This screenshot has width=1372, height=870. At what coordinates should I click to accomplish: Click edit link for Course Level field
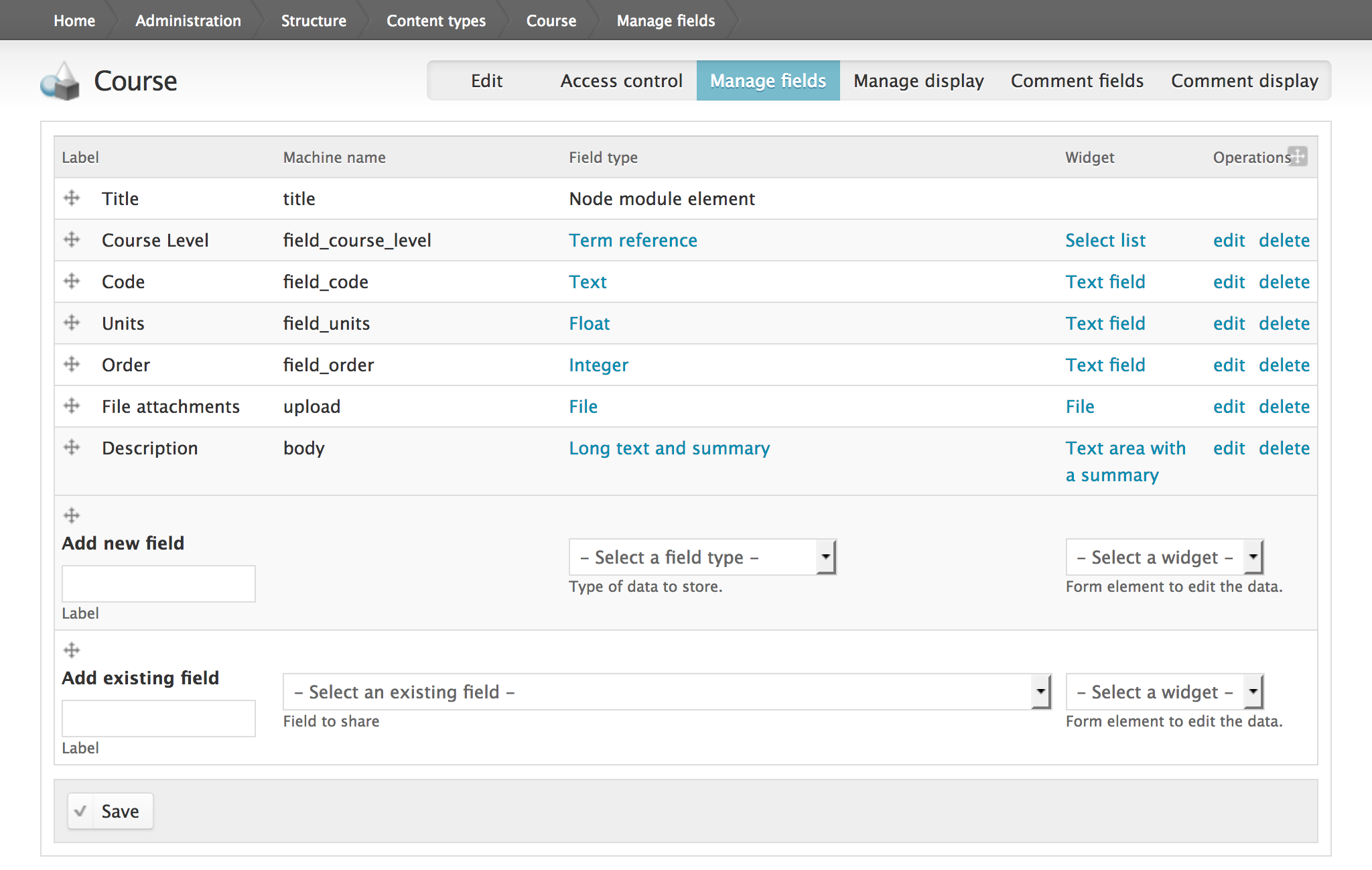coord(1229,240)
